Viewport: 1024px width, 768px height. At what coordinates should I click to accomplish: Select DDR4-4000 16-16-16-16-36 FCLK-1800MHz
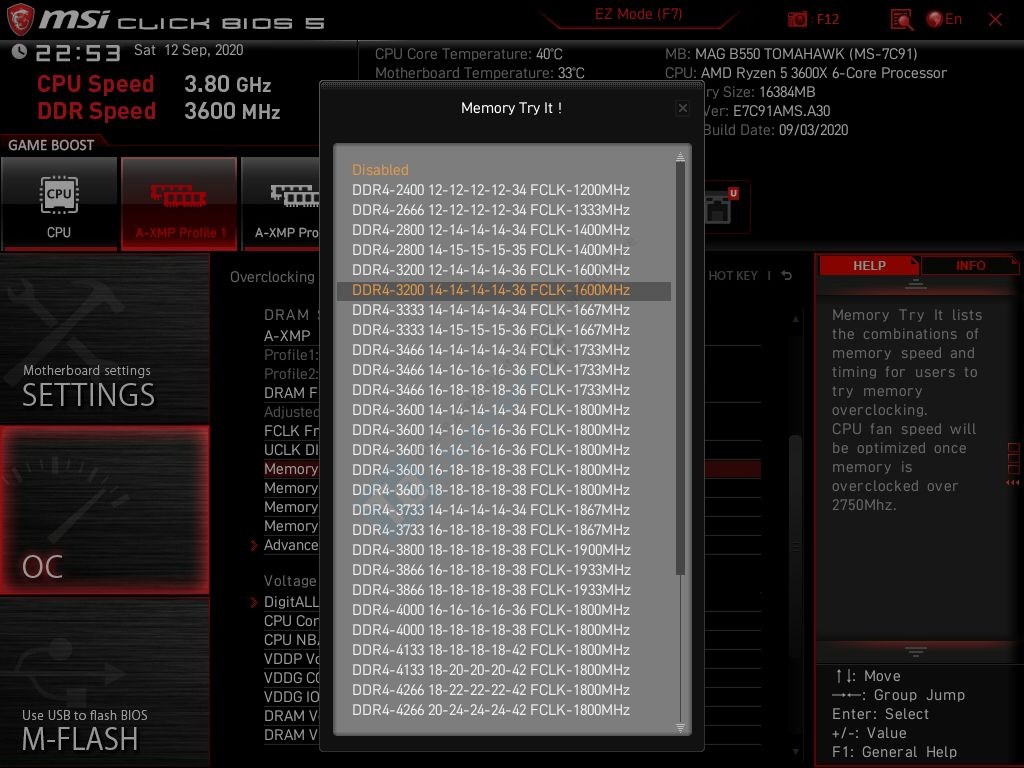pyautogui.click(x=504, y=611)
